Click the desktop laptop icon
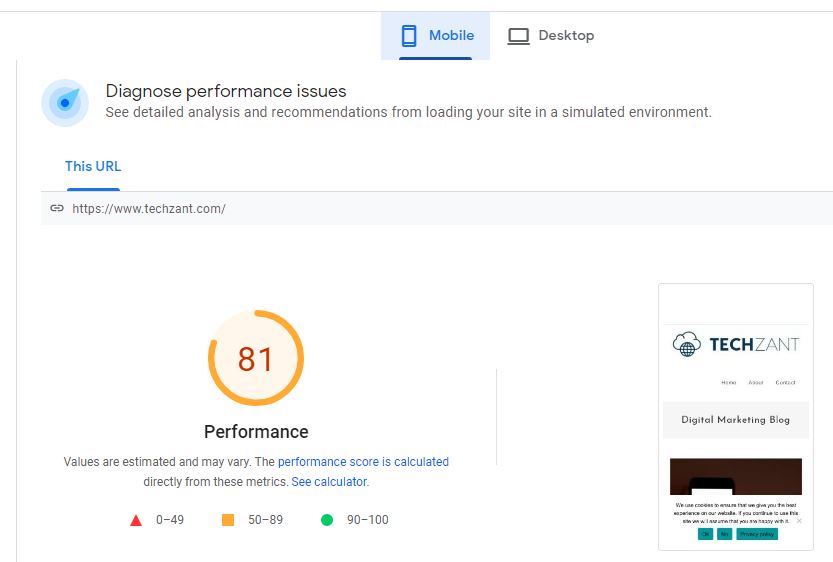Viewport: 833px width, 562px height. [x=518, y=36]
